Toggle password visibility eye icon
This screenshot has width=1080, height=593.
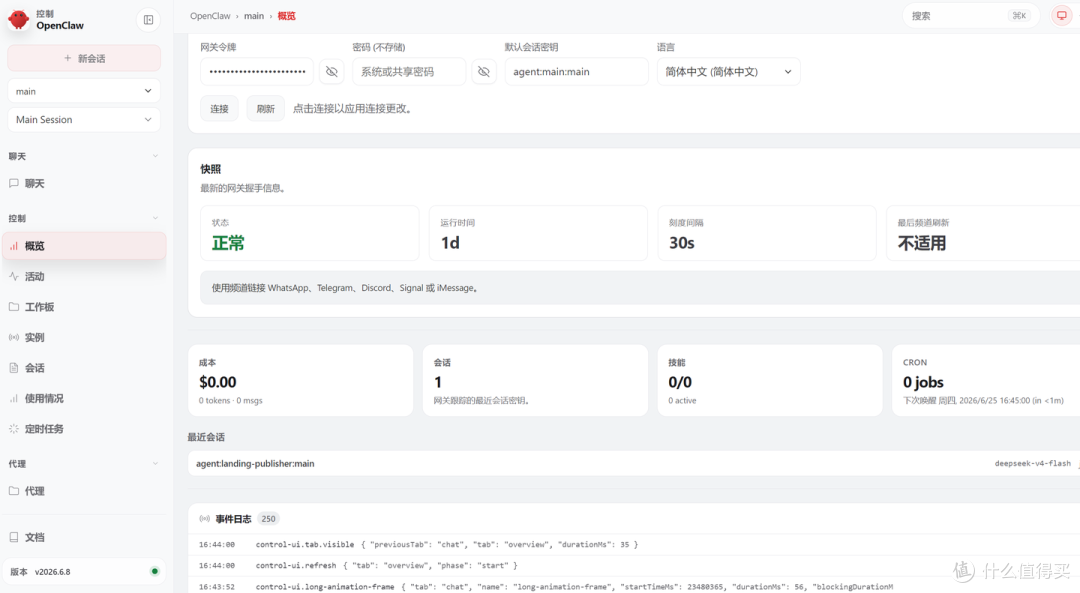[x=484, y=72]
